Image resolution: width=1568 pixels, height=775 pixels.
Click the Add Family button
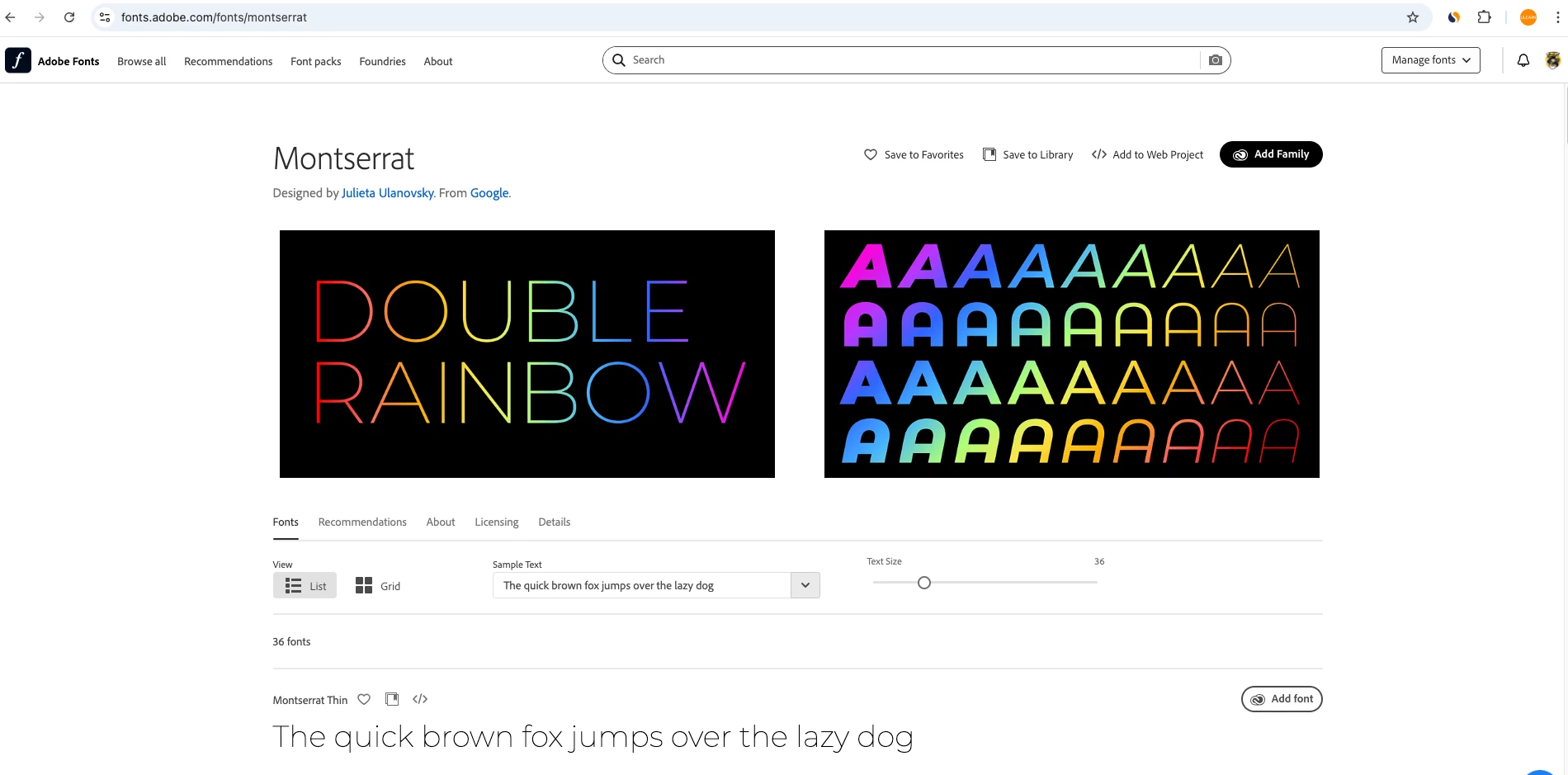1271,154
